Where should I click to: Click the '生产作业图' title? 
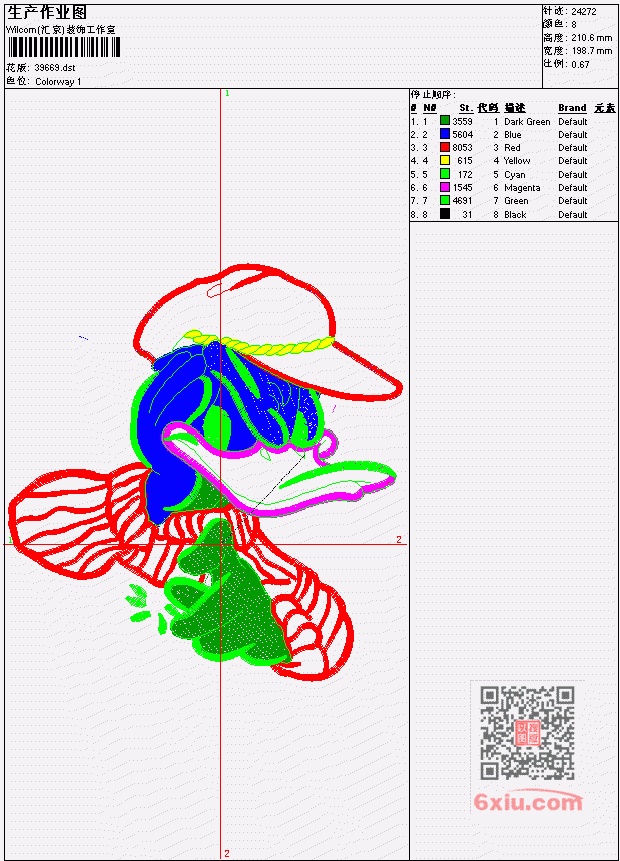tap(47, 13)
